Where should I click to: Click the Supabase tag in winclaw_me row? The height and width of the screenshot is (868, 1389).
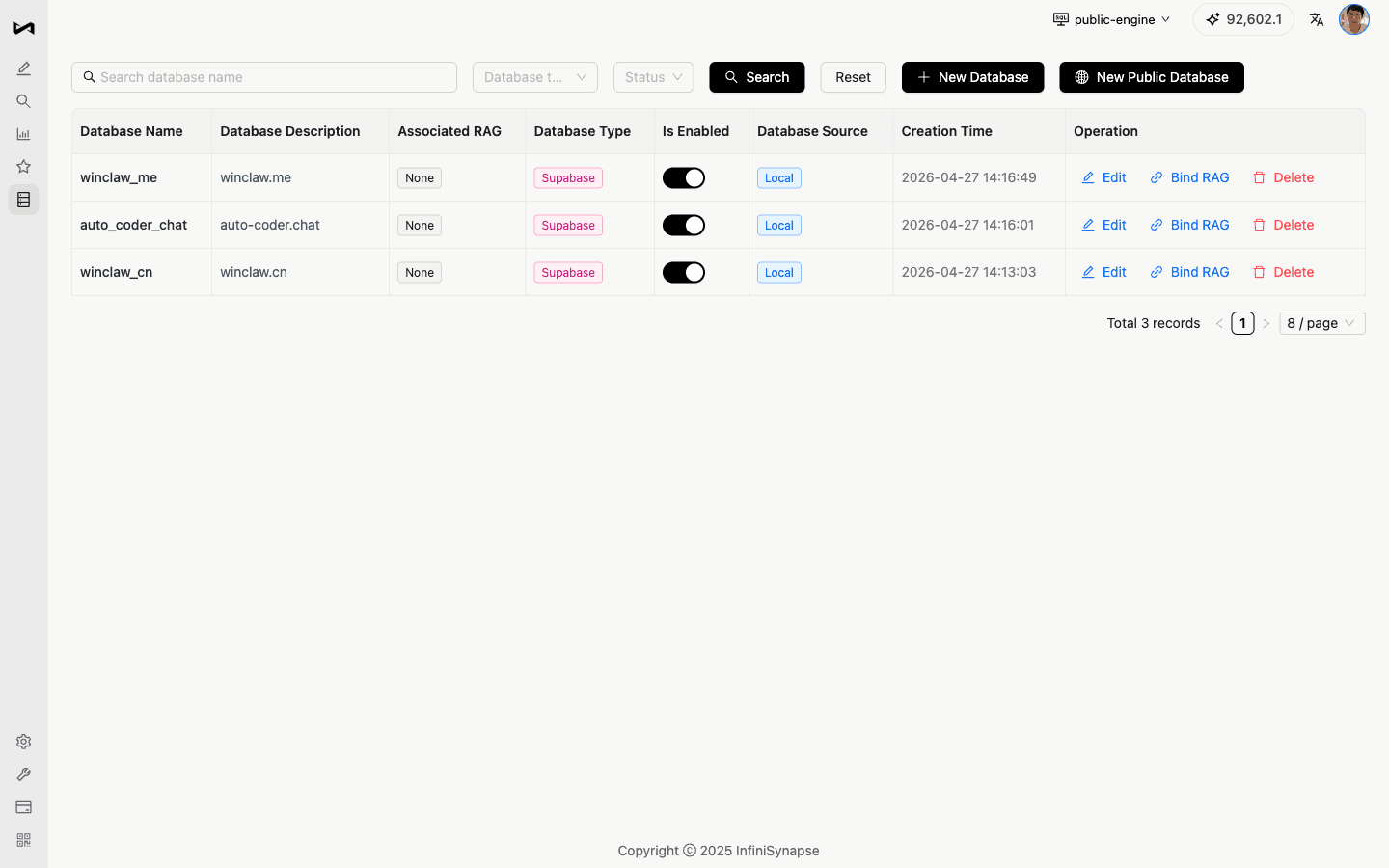coord(568,177)
